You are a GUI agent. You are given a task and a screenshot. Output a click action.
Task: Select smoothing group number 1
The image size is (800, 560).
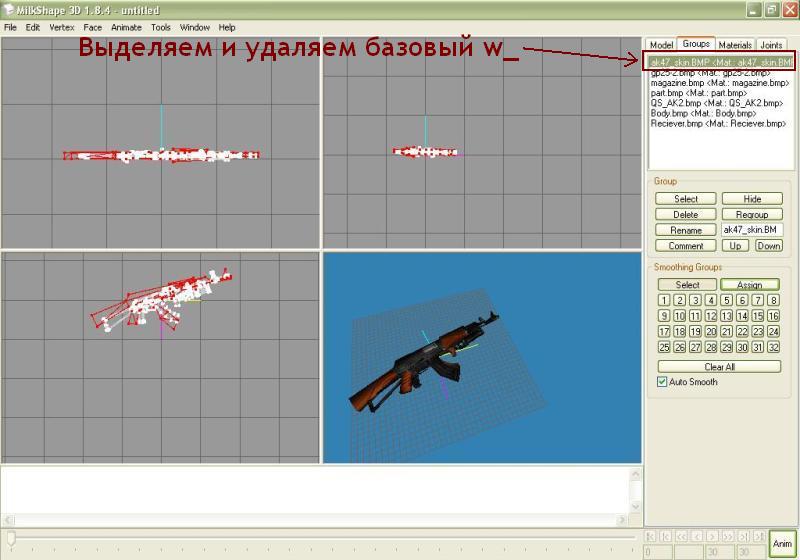[x=664, y=300]
